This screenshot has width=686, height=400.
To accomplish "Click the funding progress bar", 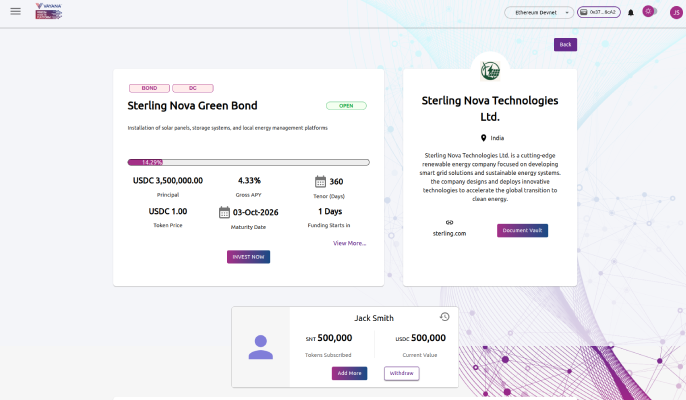I will [x=248, y=162].
